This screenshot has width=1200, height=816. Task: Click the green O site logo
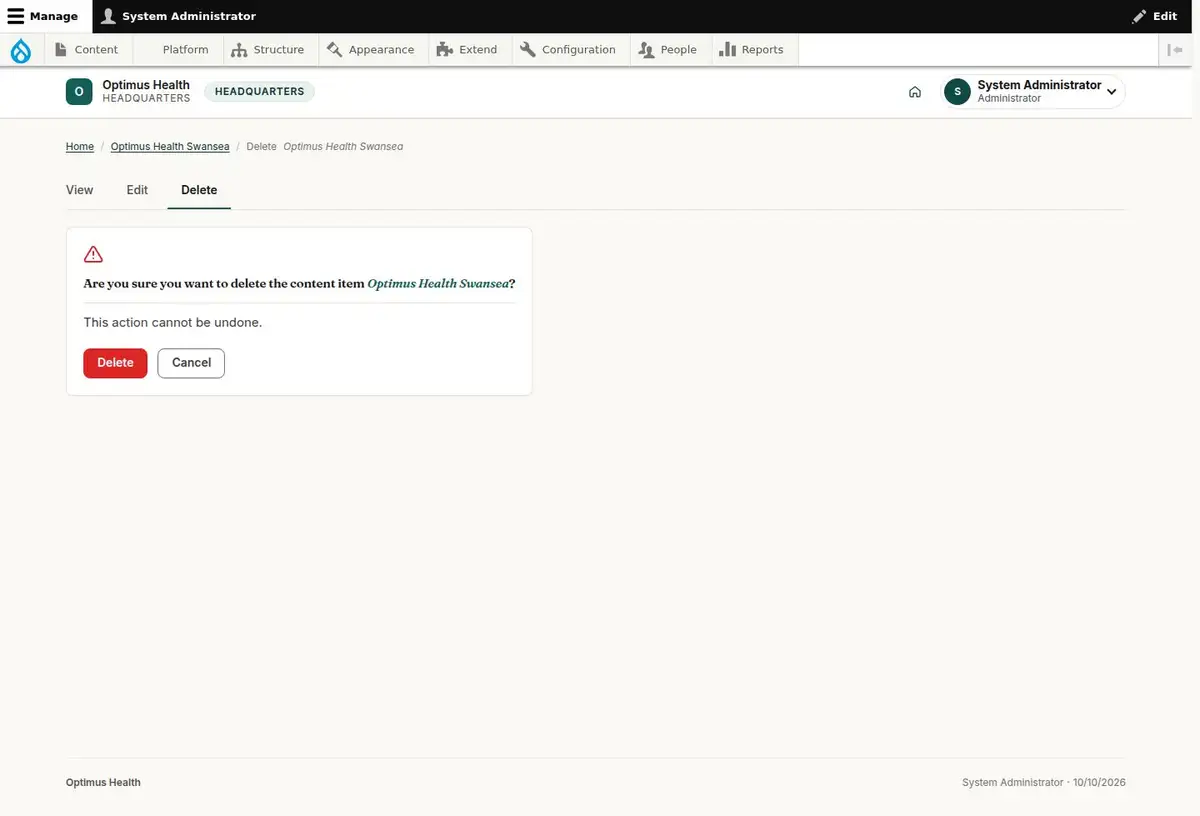[x=79, y=92]
